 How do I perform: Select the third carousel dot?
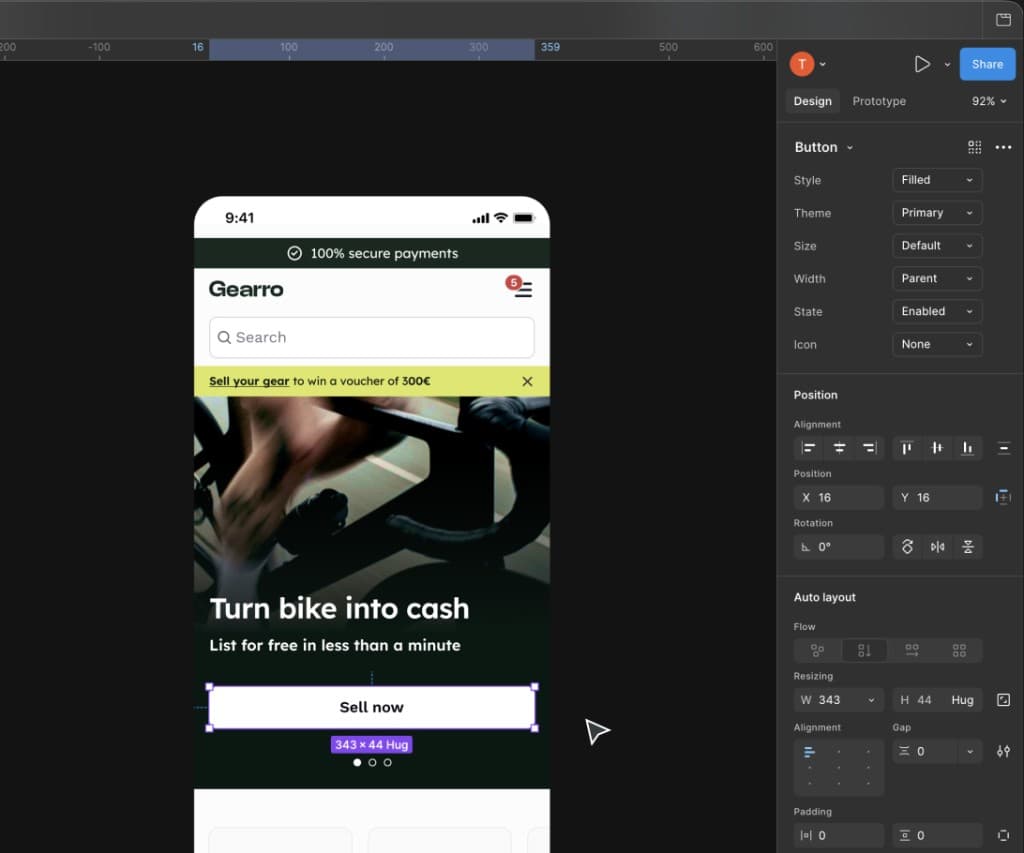388,762
